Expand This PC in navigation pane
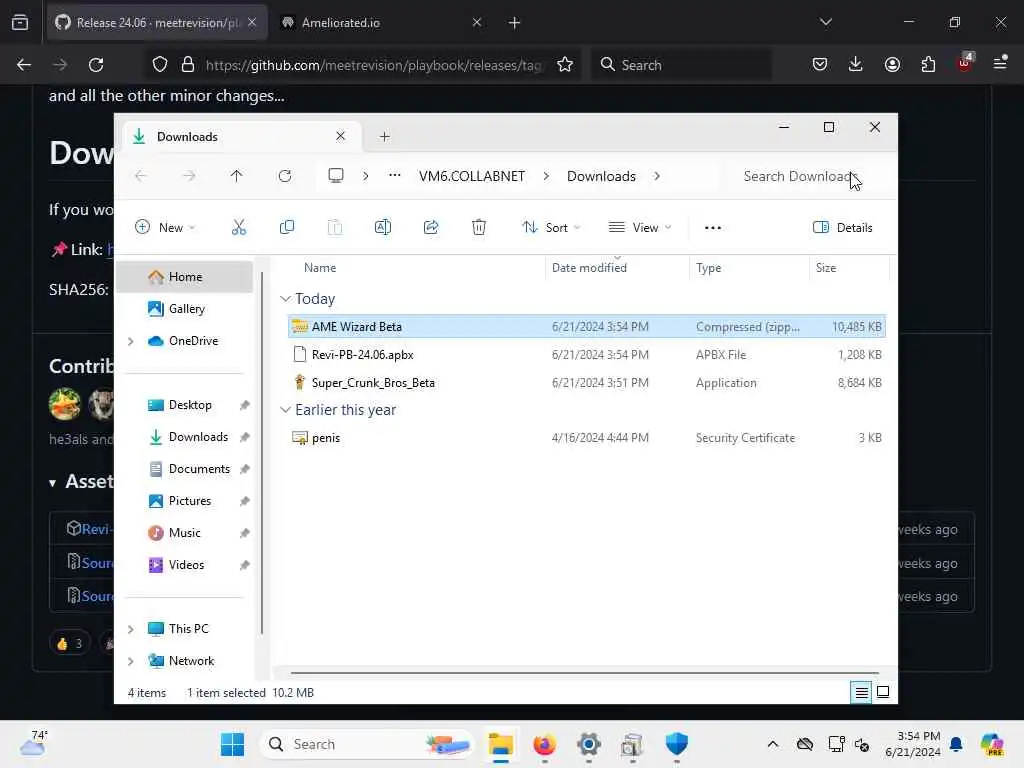This screenshot has height=768, width=1024. [x=131, y=629]
